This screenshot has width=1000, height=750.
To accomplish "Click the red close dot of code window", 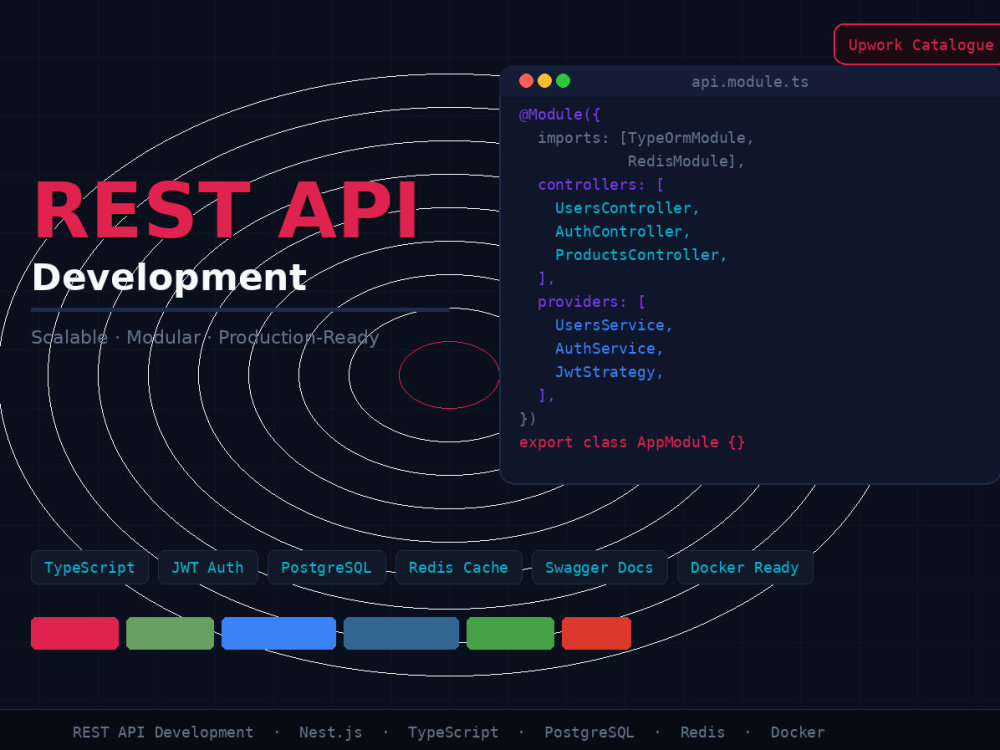I will click(x=526, y=81).
